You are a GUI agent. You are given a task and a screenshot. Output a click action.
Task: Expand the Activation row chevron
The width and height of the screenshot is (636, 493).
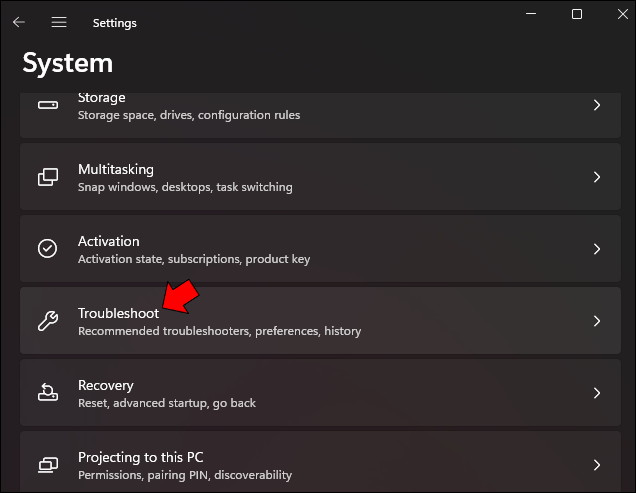tap(597, 249)
